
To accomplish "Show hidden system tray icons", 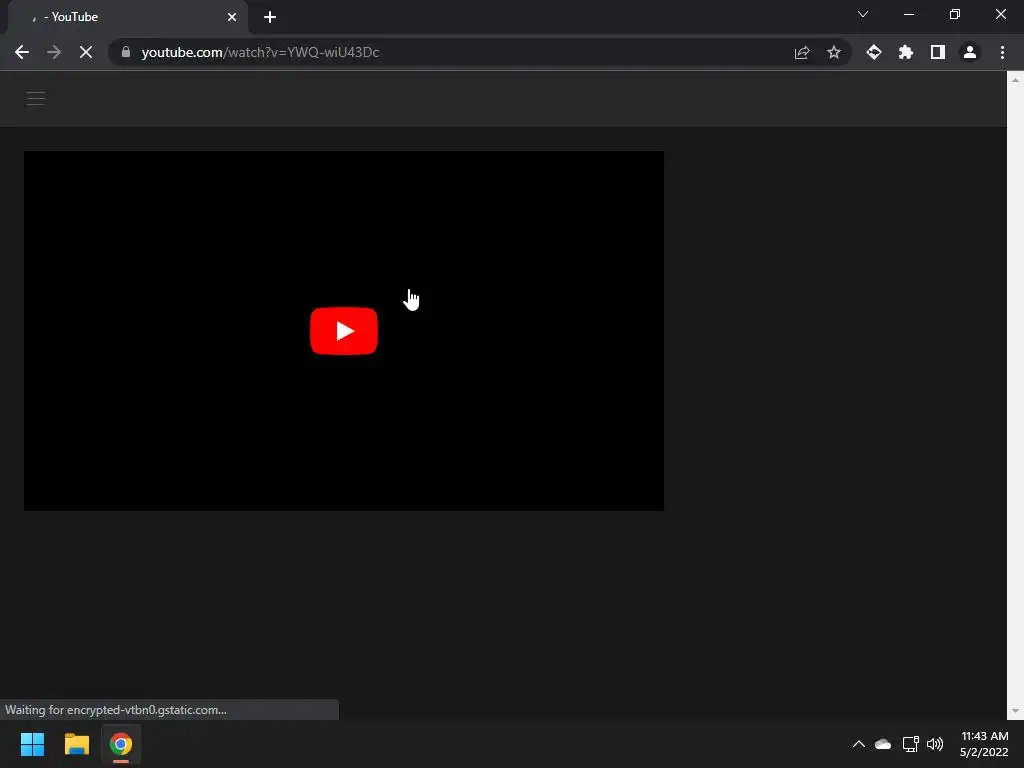I will pos(859,744).
